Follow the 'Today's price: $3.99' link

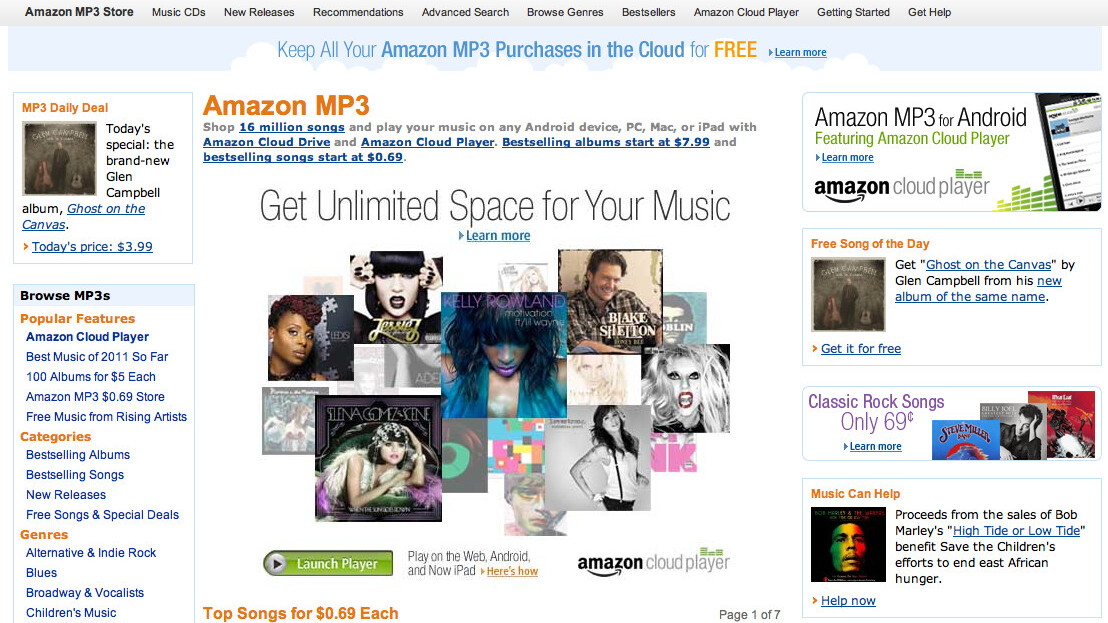pyautogui.click(x=92, y=247)
